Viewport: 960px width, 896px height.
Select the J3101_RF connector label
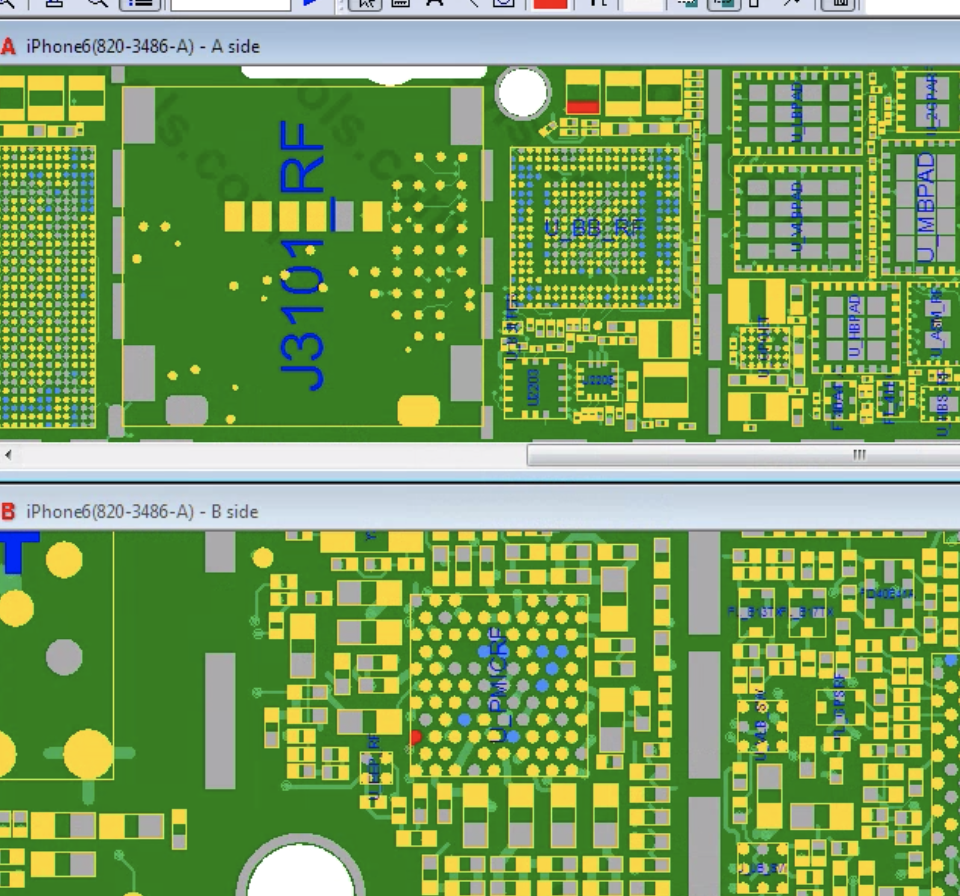(302, 255)
